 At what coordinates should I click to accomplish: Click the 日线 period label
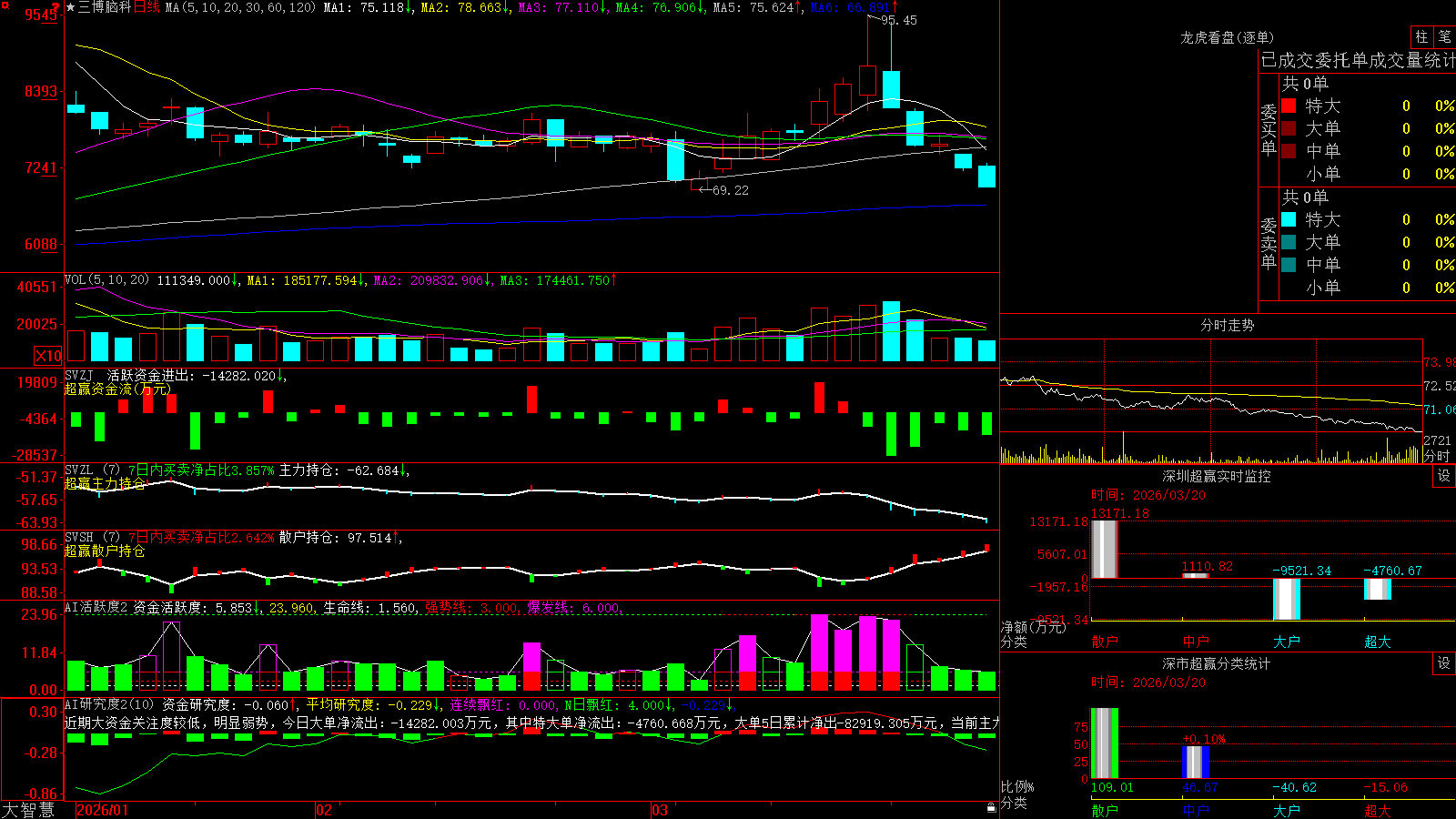[147, 7]
